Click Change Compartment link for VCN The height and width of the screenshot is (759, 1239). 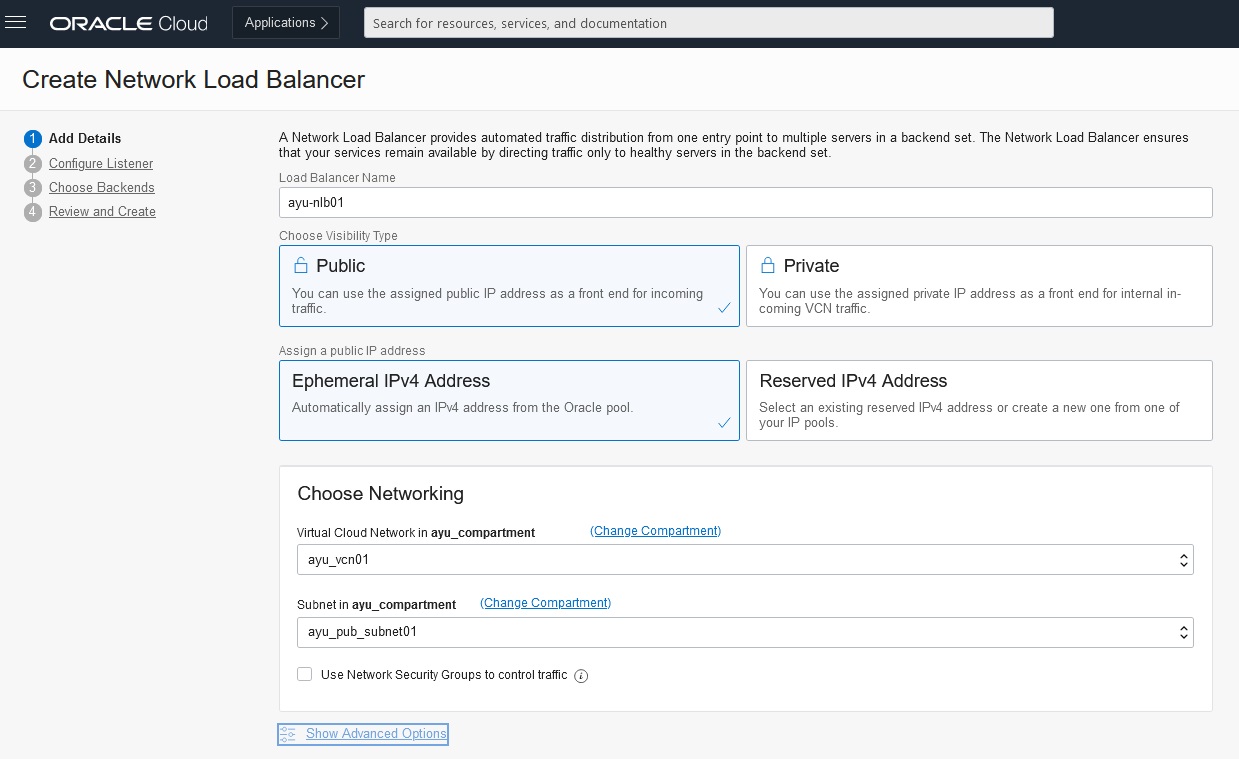(x=655, y=531)
